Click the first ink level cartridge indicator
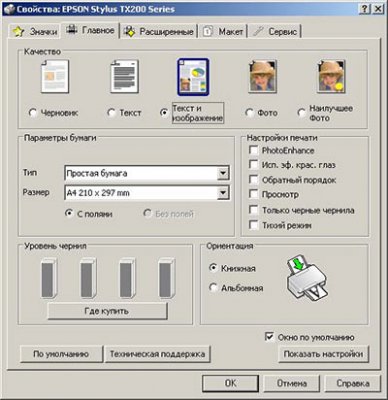 click(x=48, y=278)
